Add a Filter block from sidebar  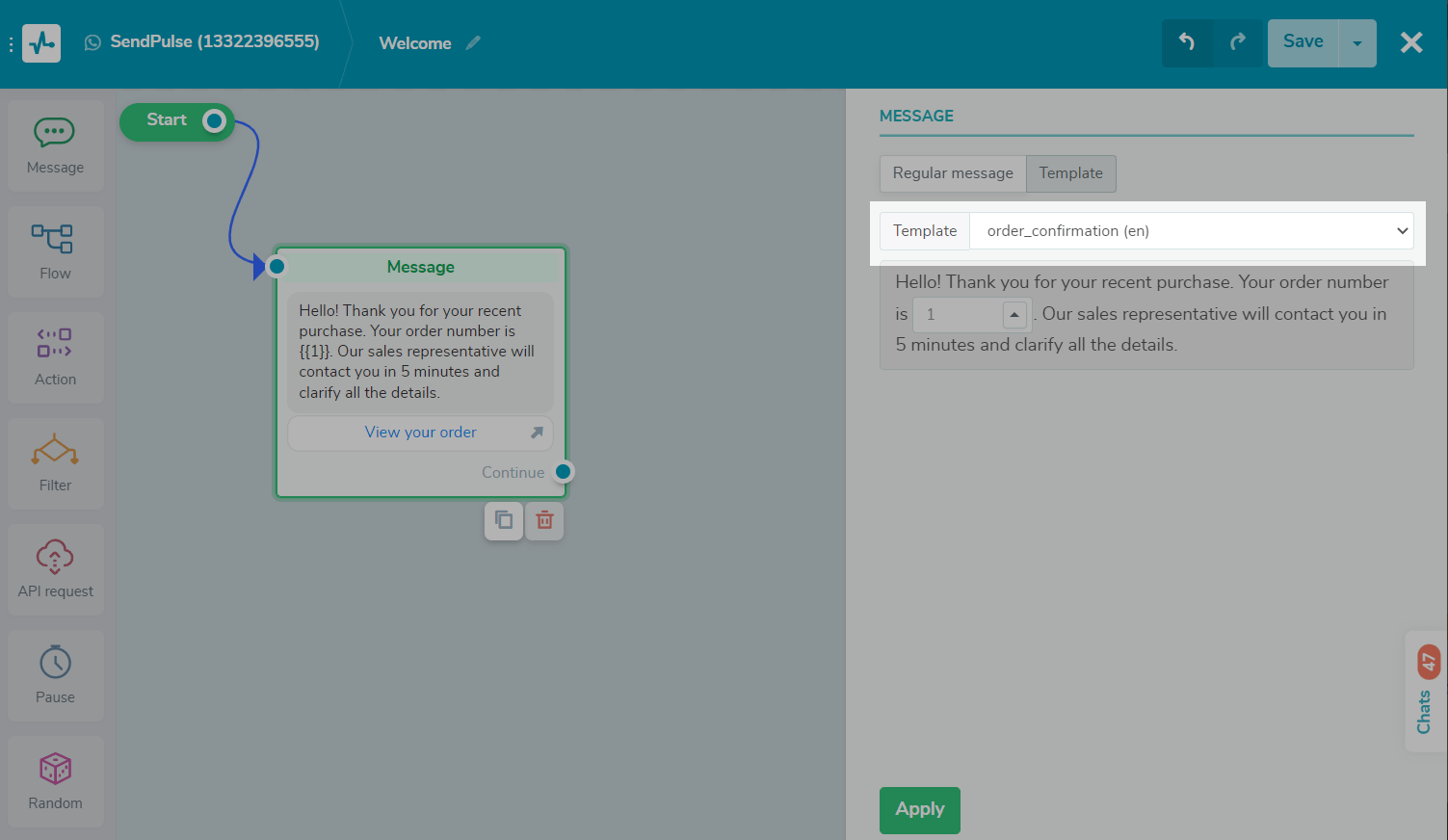pyautogui.click(x=55, y=463)
